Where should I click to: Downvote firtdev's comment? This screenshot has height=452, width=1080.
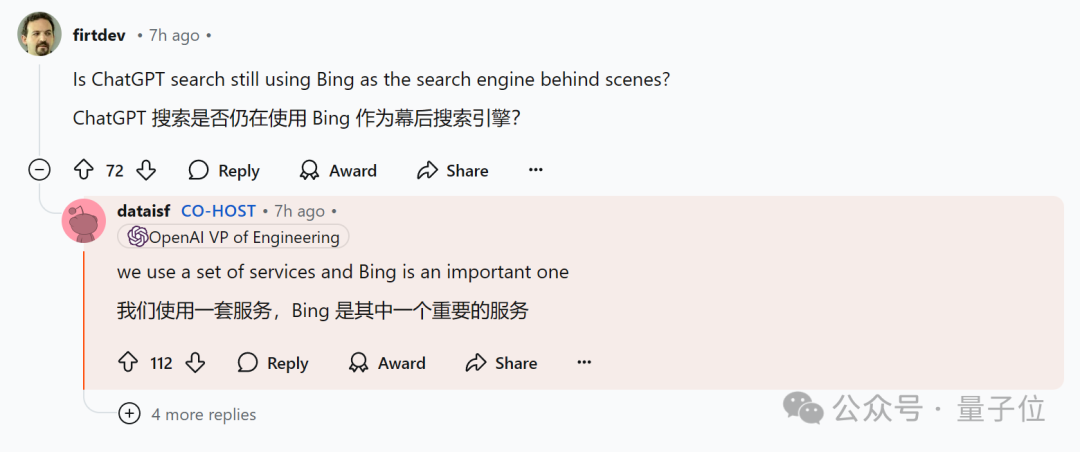[146, 170]
